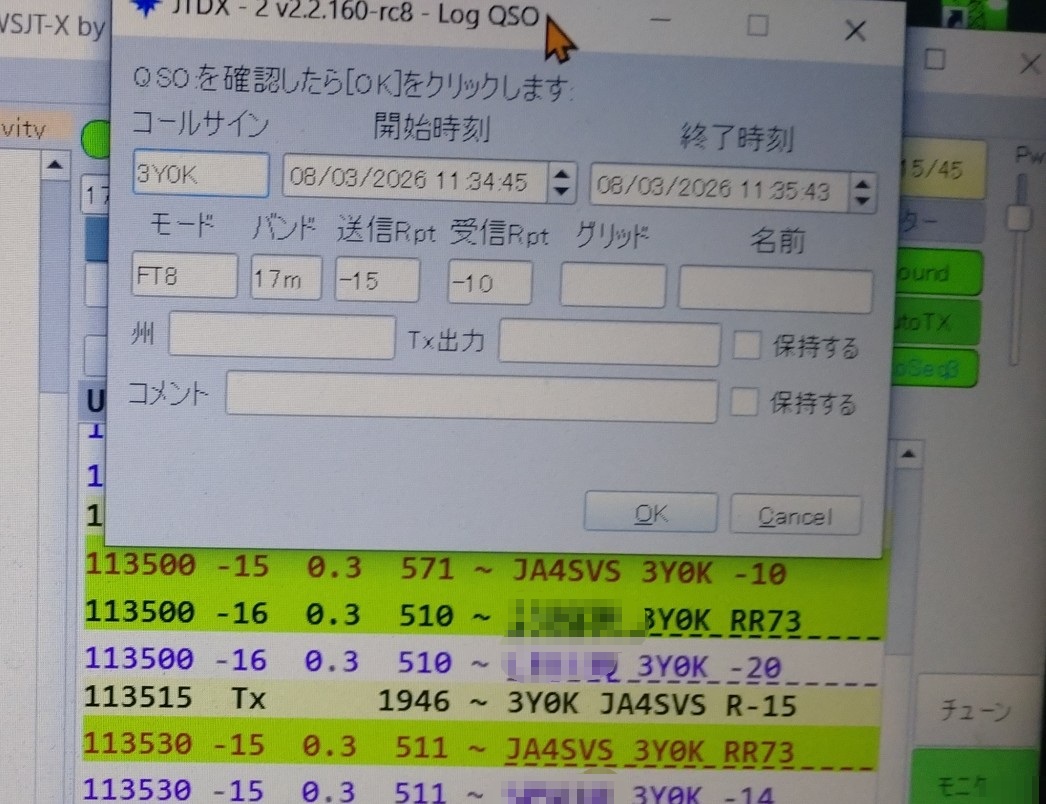Screen dimensions: 1046x804
Task: Click the start time field 11:34:45
Action: (415, 180)
